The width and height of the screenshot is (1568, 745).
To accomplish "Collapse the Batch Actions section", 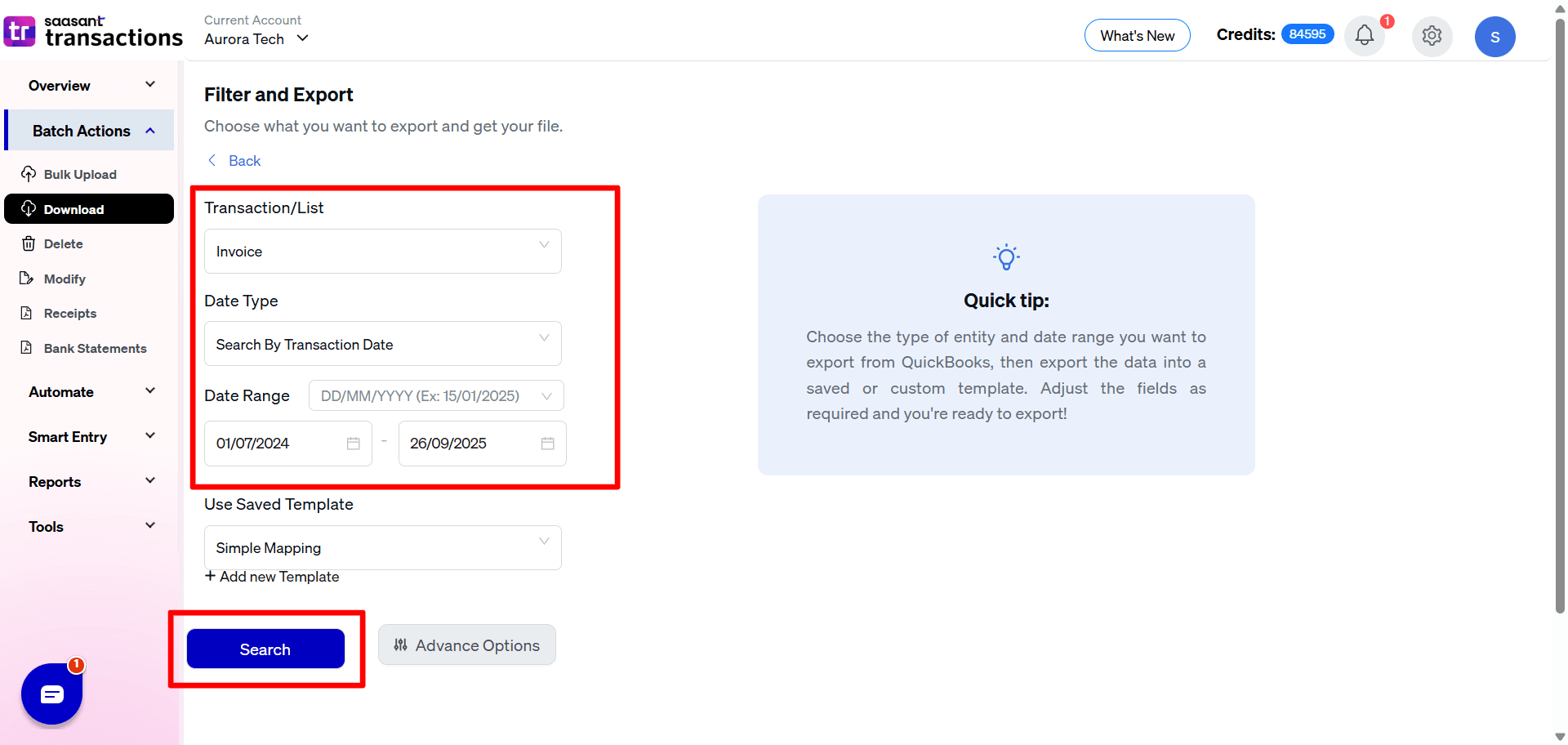I will (x=90, y=131).
